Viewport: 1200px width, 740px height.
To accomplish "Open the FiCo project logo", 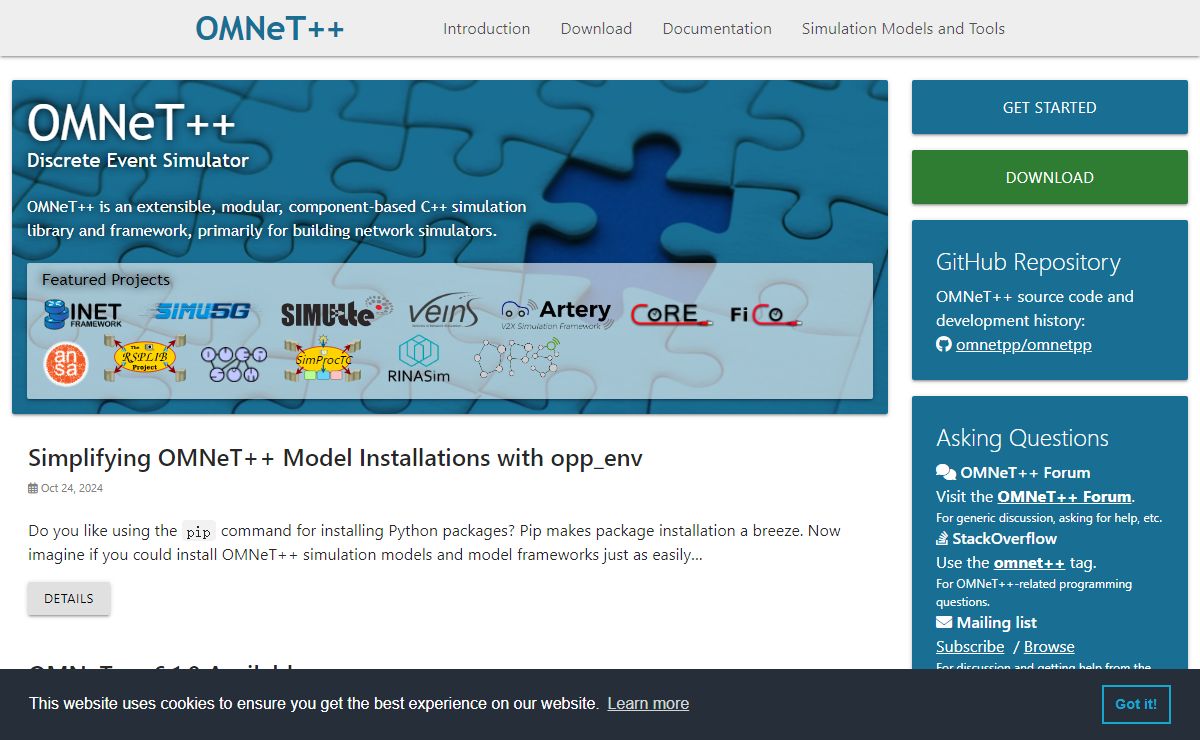I will pos(767,315).
